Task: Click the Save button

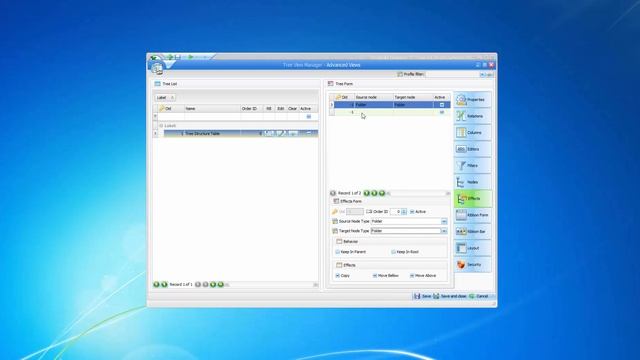Action: coord(422,296)
